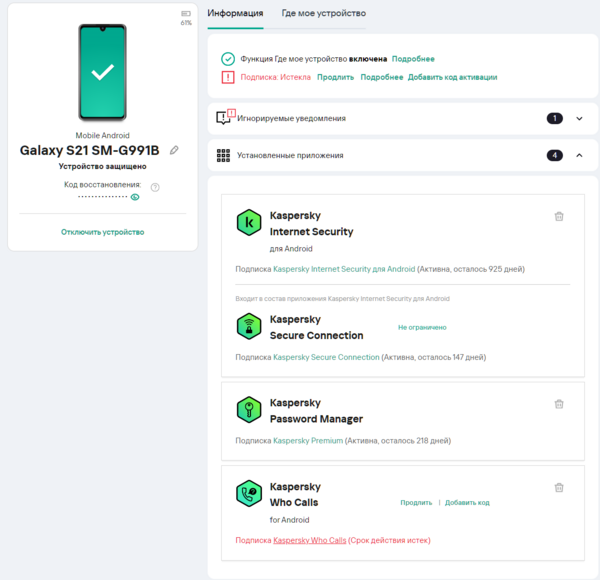The width and height of the screenshot is (600, 580).
Task: Click Продлить link in subscription status row
Action: click(x=336, y=77)
